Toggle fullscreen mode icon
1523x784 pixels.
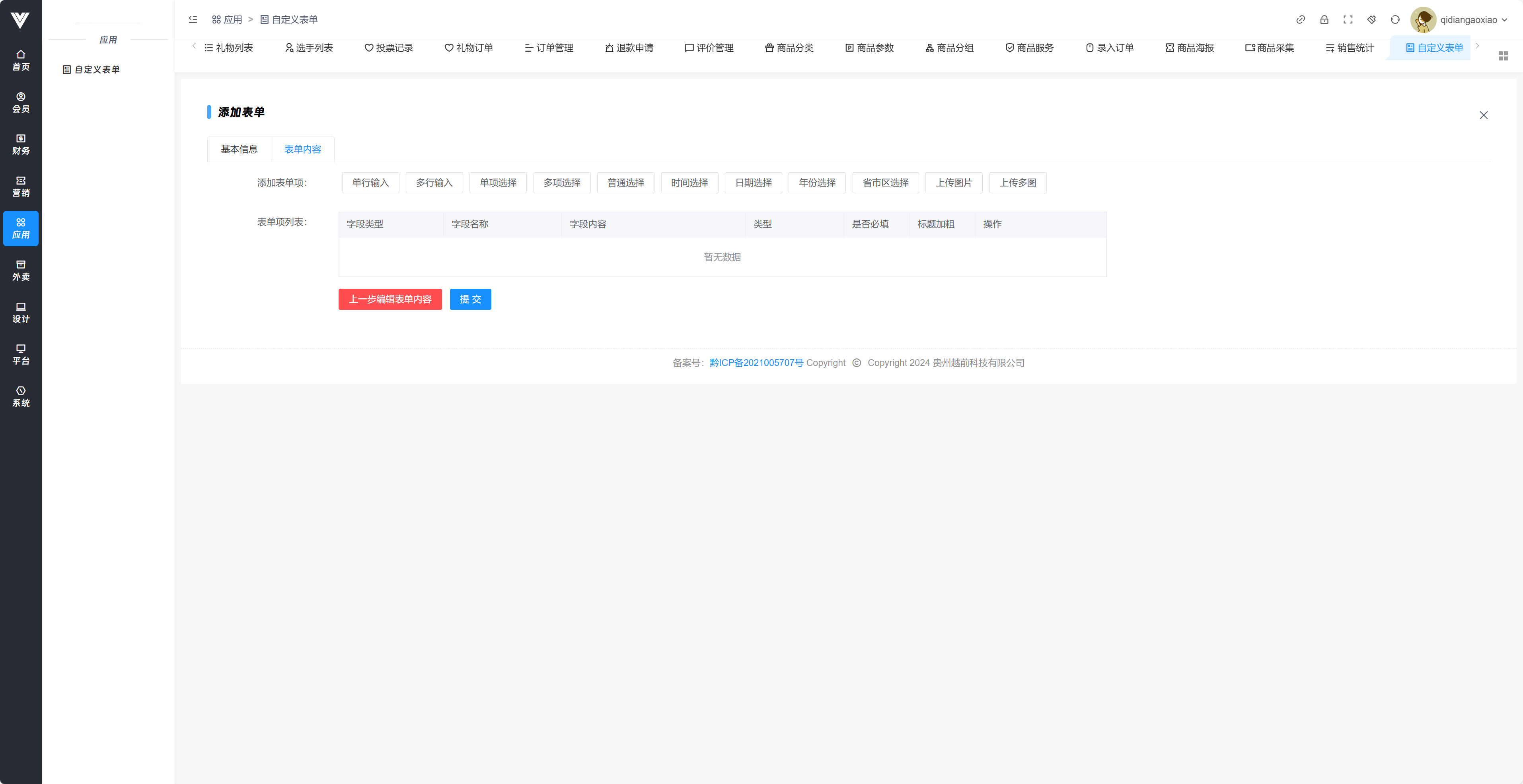point(1348,19)
